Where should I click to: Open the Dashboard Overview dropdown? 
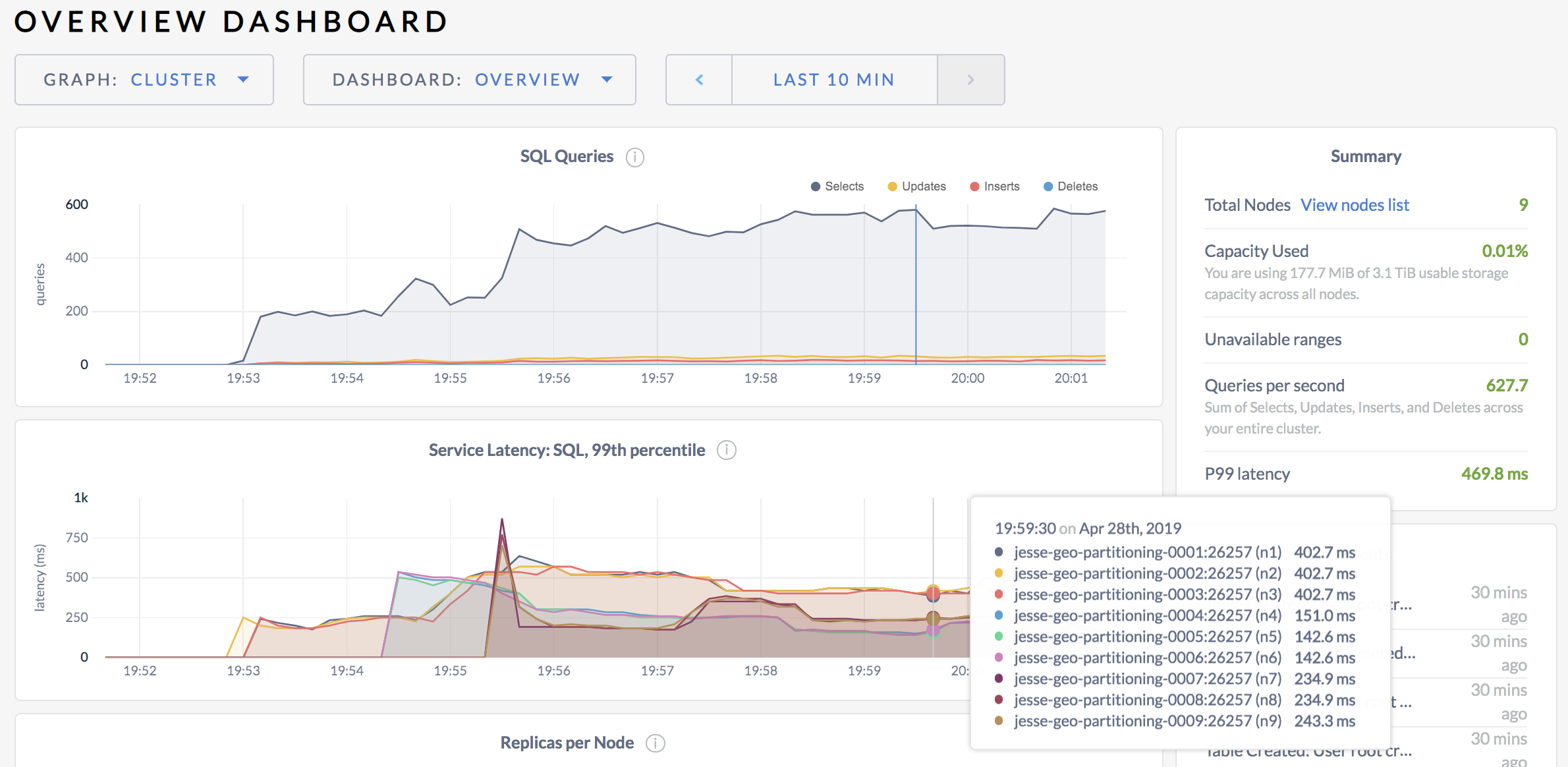(469, 79)
